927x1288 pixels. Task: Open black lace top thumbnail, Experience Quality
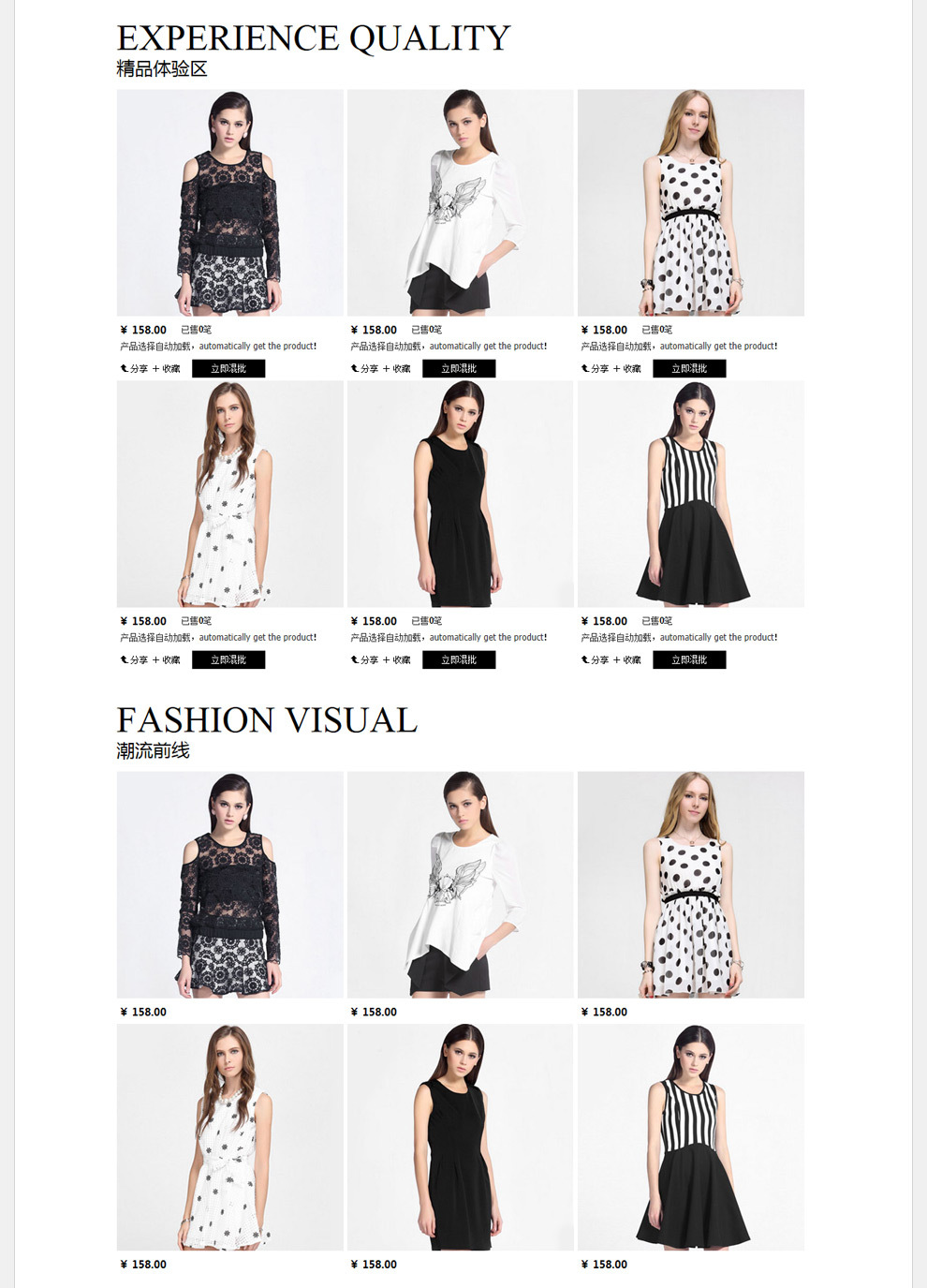click(230, 202)
